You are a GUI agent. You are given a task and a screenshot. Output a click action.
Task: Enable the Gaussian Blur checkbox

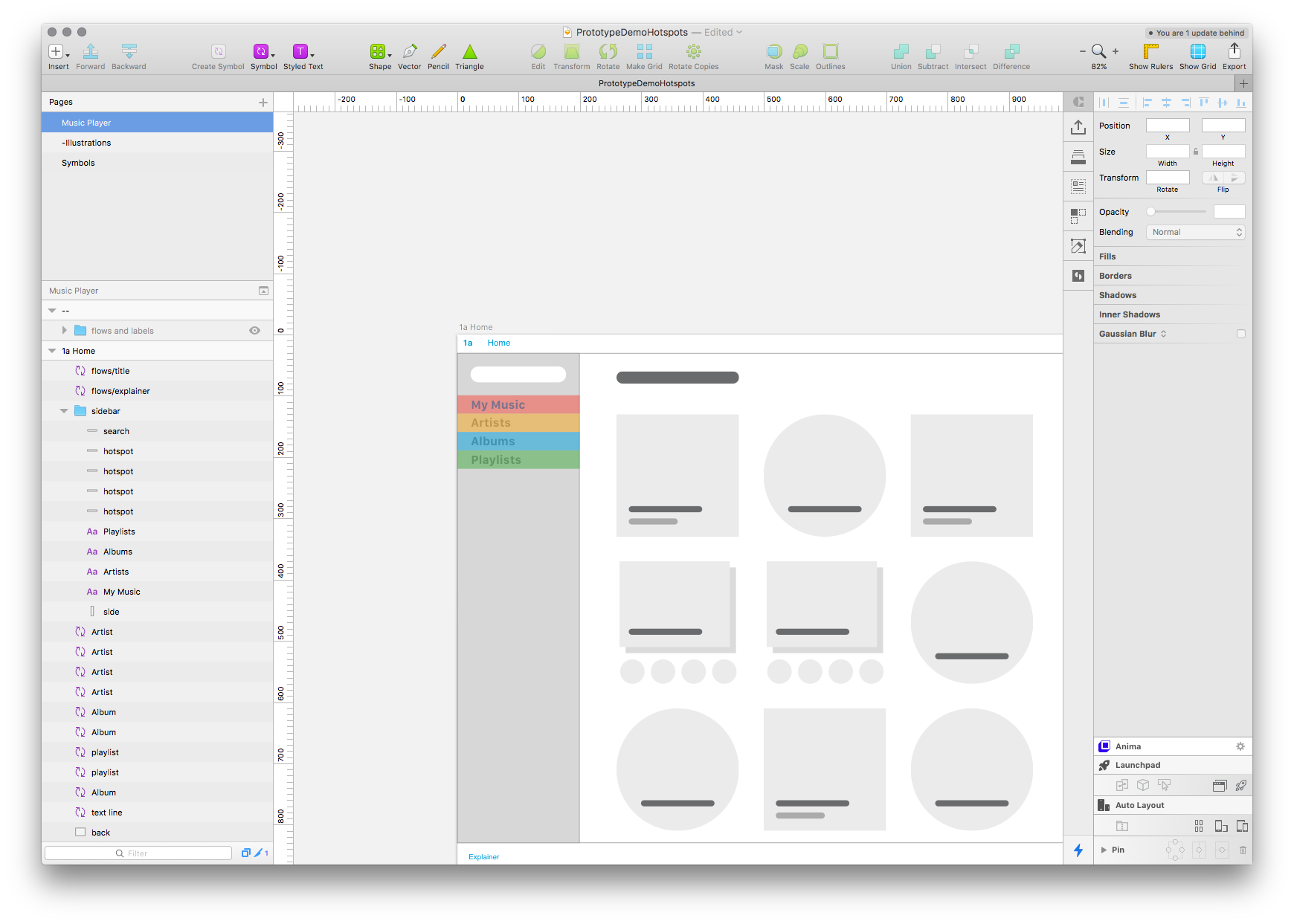tap(1240, 334)
